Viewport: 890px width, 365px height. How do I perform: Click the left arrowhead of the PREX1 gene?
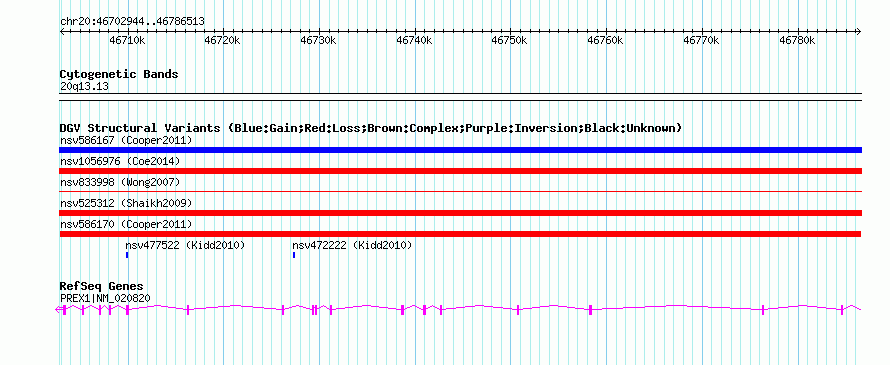(x=57, y=309)
